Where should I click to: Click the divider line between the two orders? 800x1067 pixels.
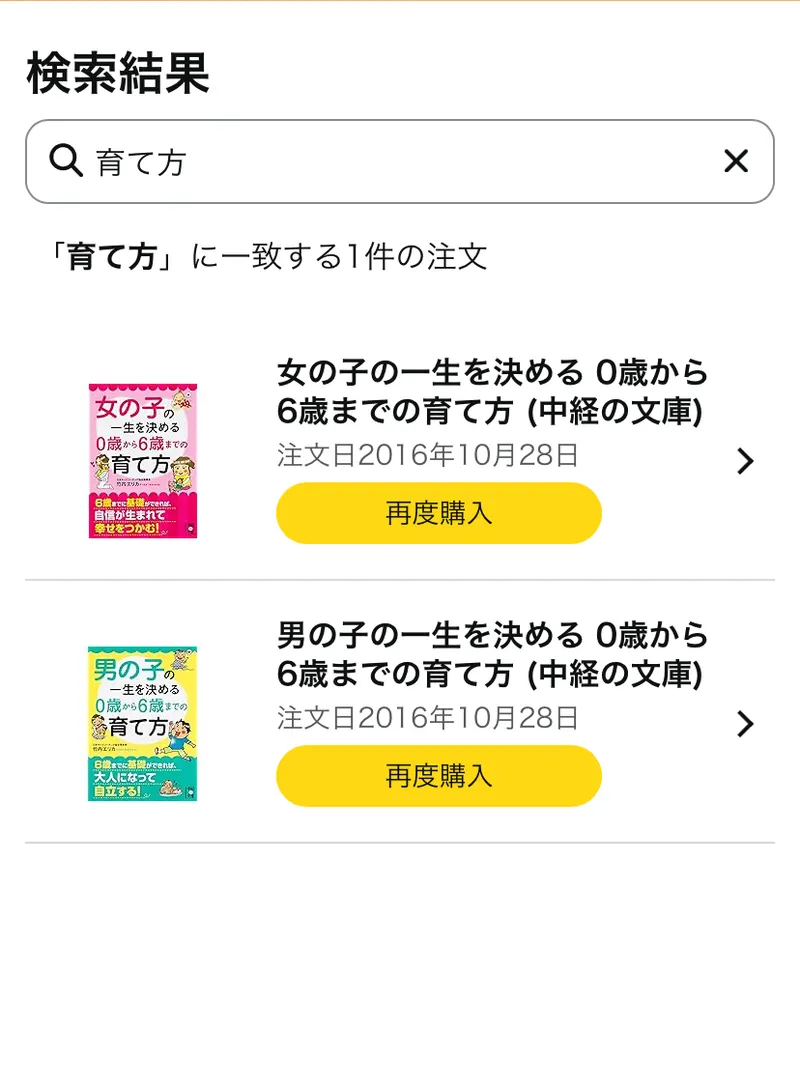pyautogui.click(x=400, y=580)
